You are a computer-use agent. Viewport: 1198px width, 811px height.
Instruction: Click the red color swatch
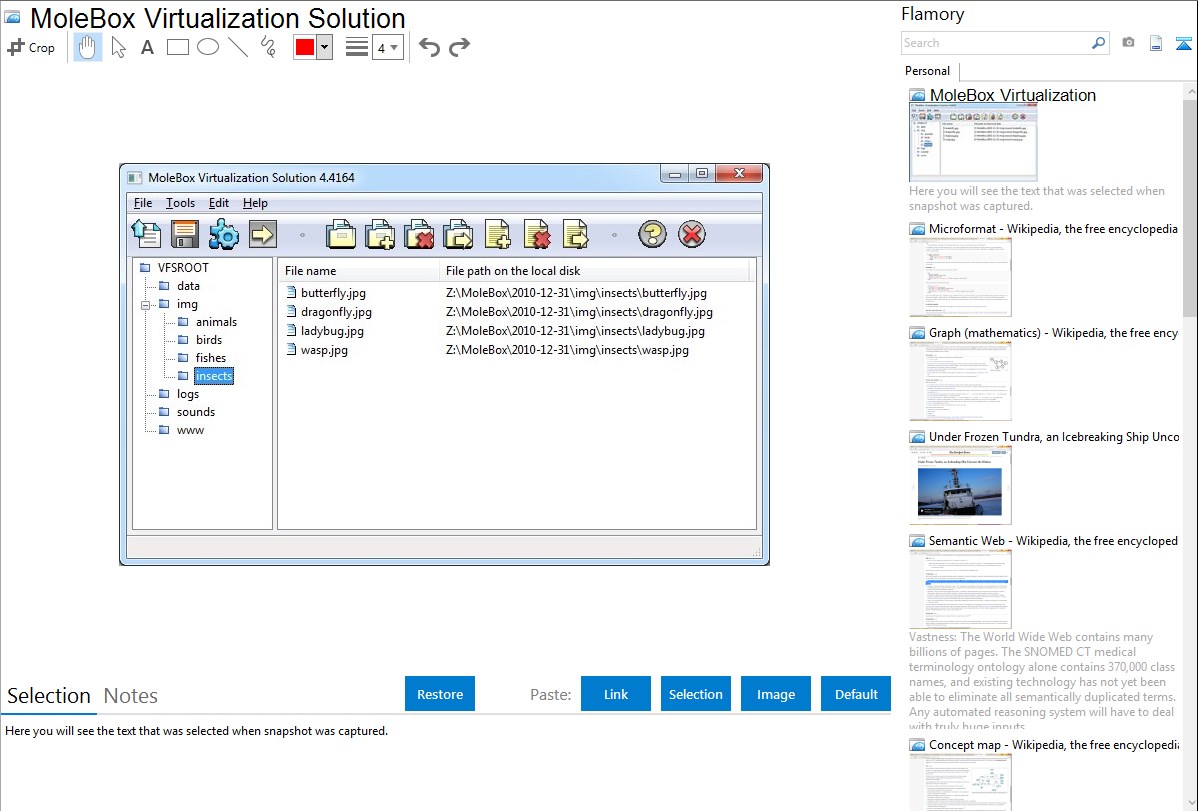(x=305, y=47)
